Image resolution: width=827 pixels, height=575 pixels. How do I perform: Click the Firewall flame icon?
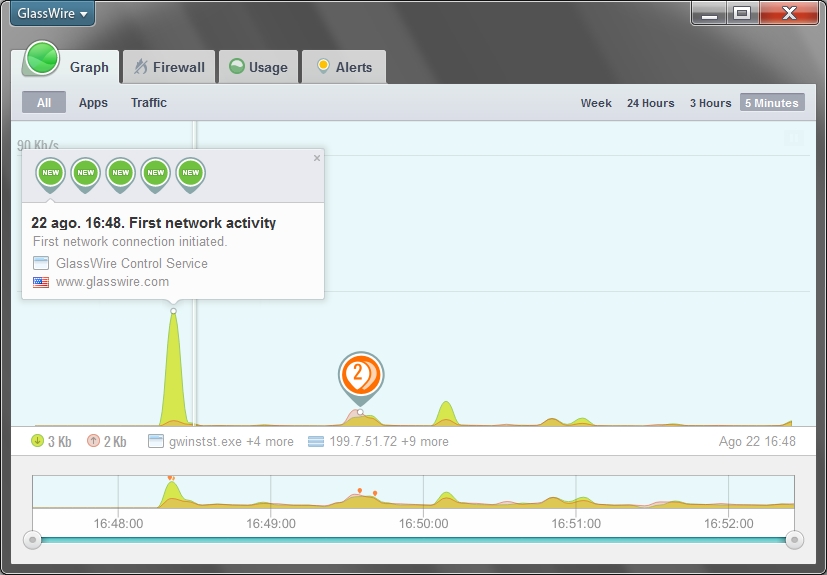141,66
